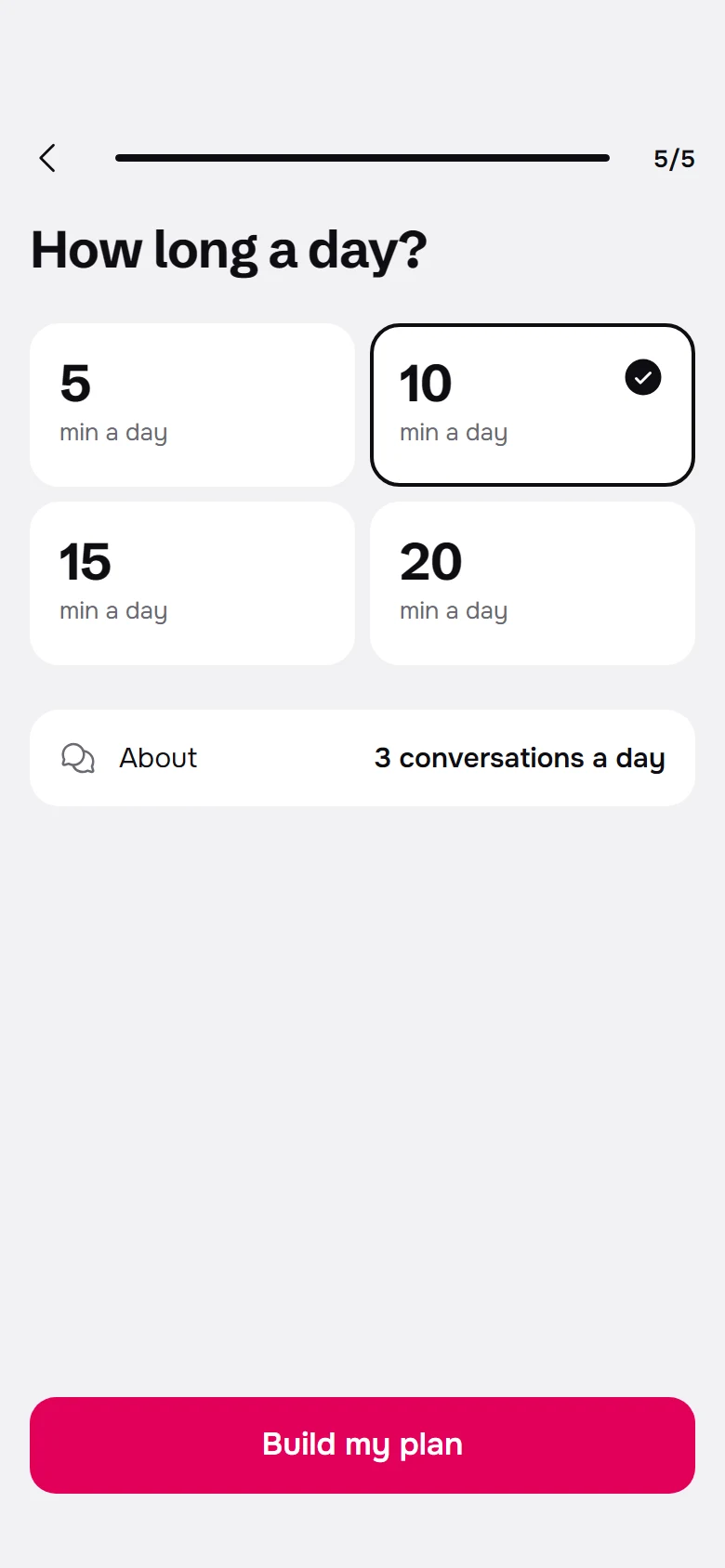The image size is (725, 1568).
Task: Click the About label in the summary row
Action: point(158,758)
